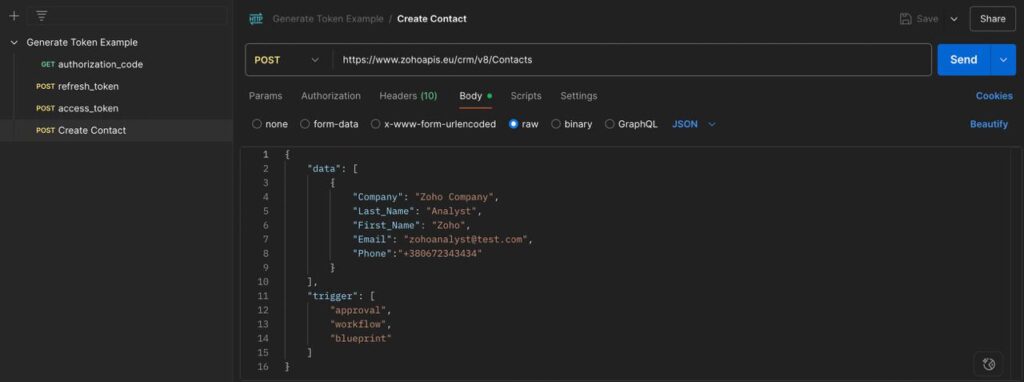Click the "approval" value
The height and width of the screenshot is (382, 1024).
tap(360, 310)
